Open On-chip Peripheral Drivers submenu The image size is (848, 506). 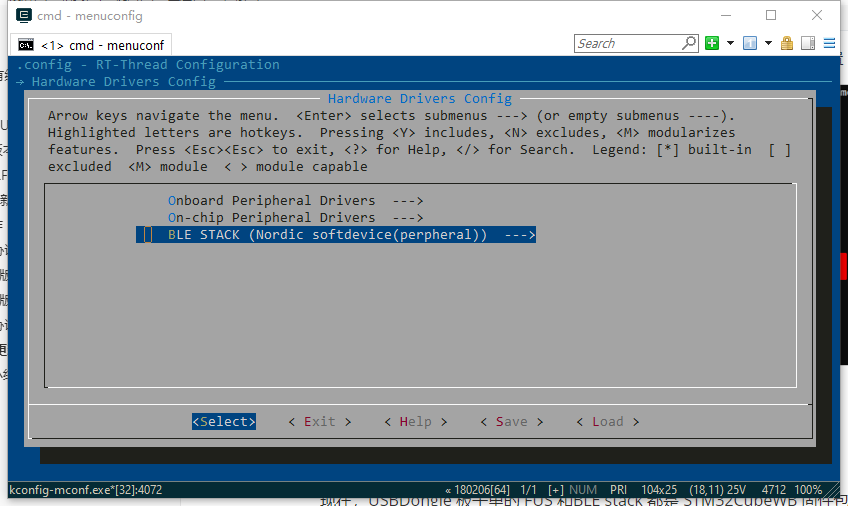pyautogui.click(x=295, y=217)
